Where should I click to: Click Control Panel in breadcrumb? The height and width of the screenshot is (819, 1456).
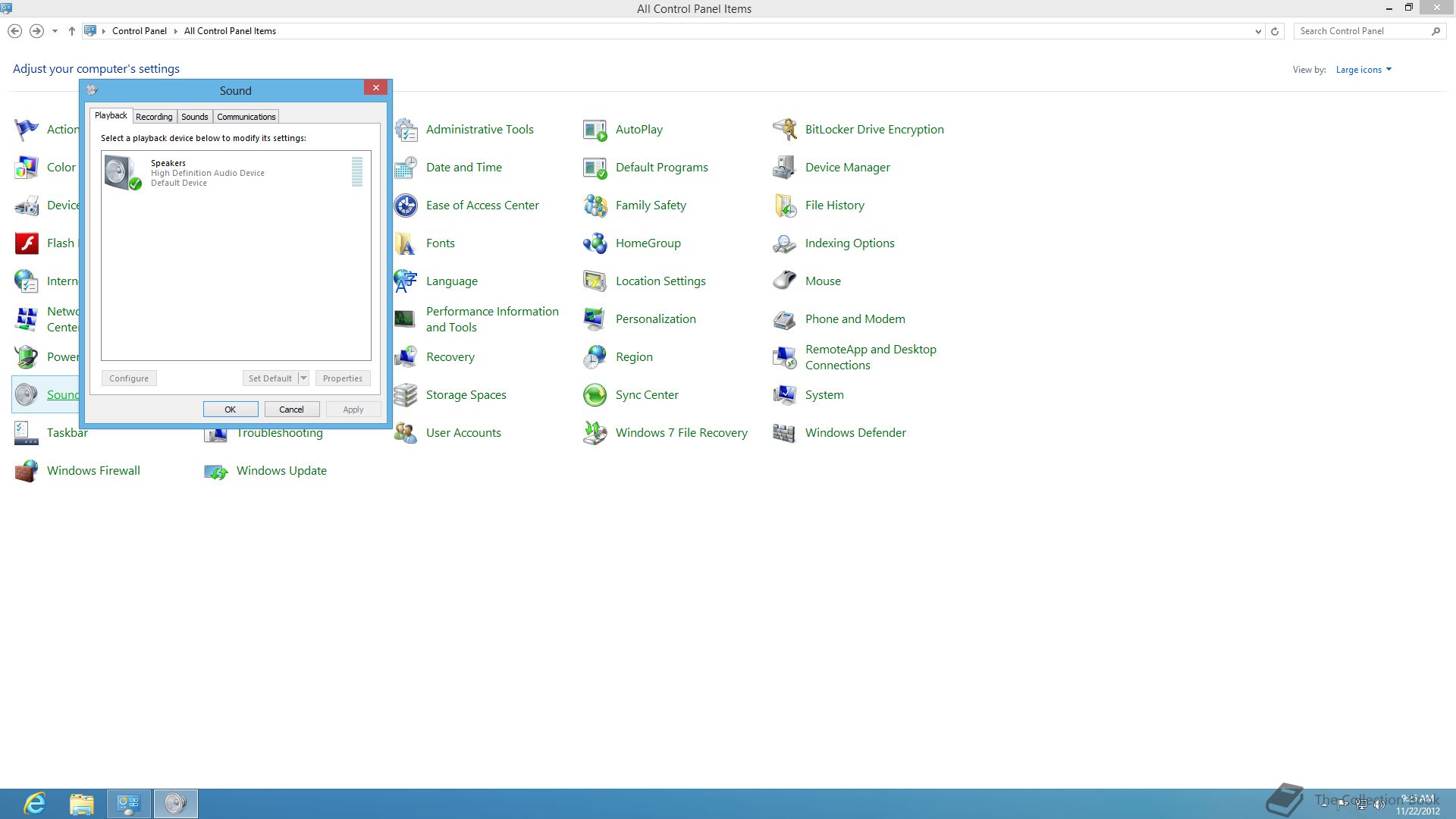(x=140, y=31)
